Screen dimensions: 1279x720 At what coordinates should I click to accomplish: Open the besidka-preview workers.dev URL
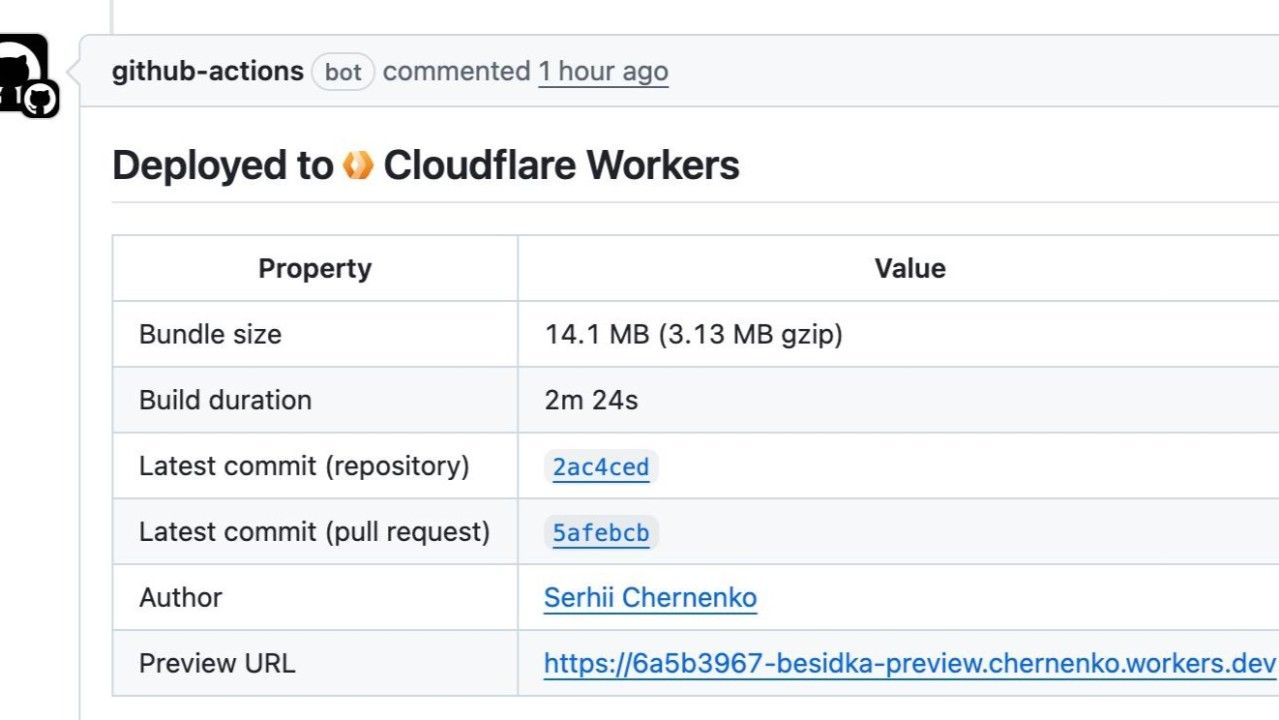(910, 664)
